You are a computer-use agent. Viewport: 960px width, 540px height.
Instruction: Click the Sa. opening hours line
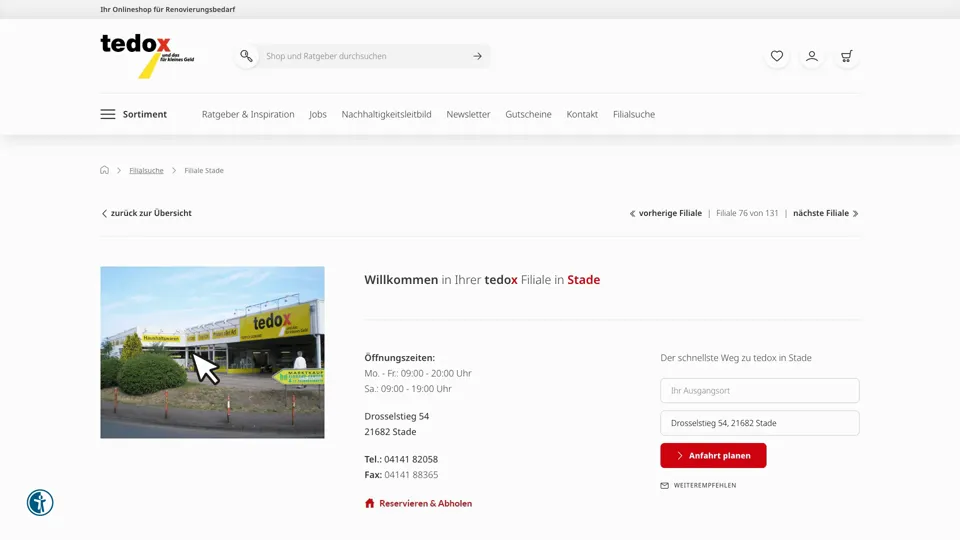408,389
